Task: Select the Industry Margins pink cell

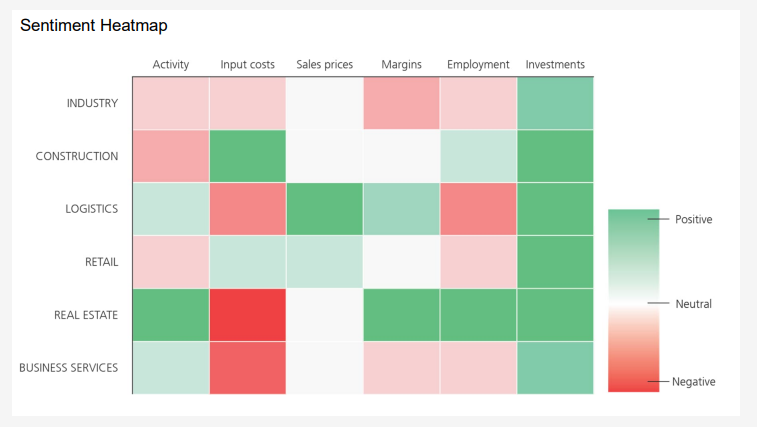Action: 401,103
